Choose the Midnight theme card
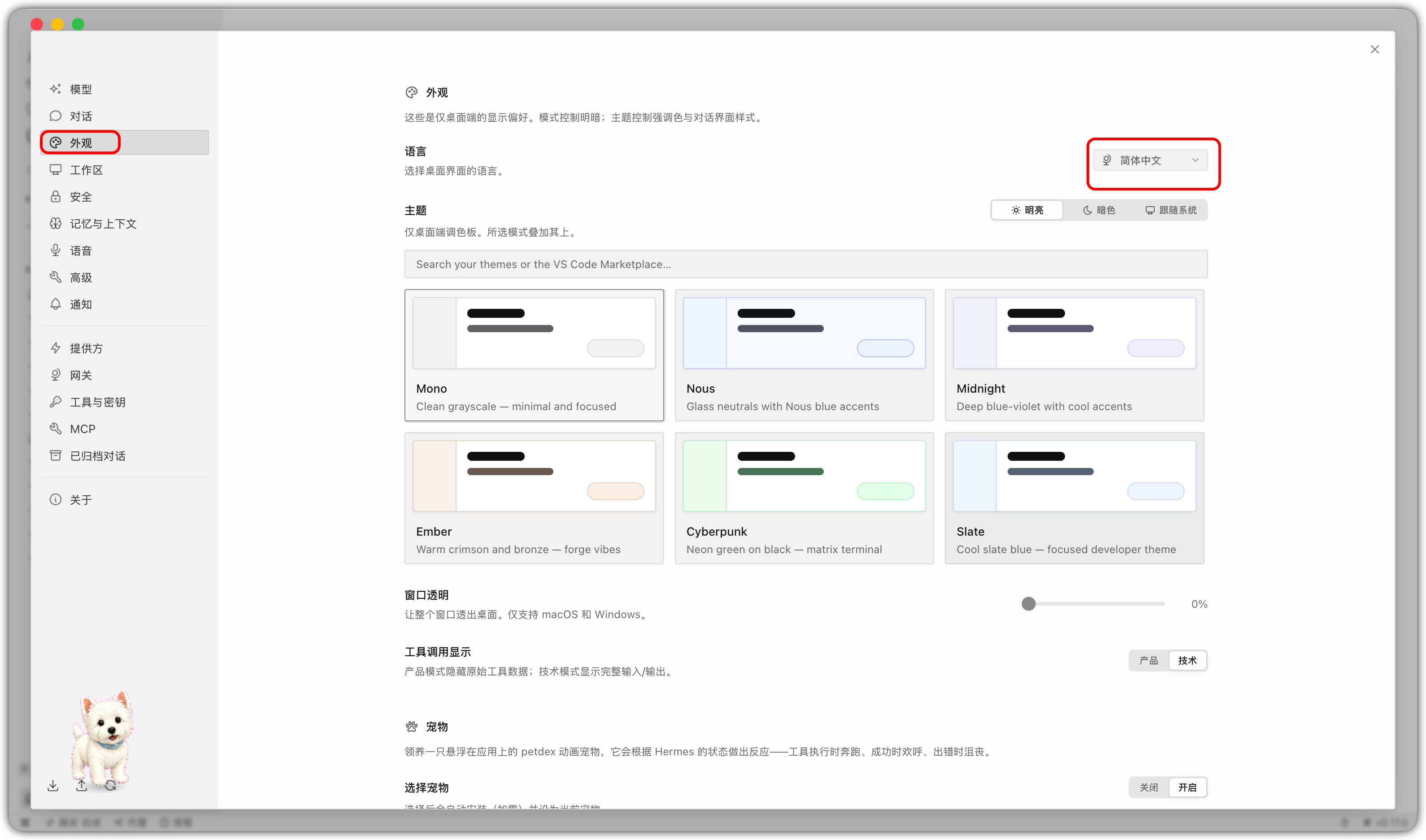This screenshot has height=840, width=1426. coord(1074,355)
